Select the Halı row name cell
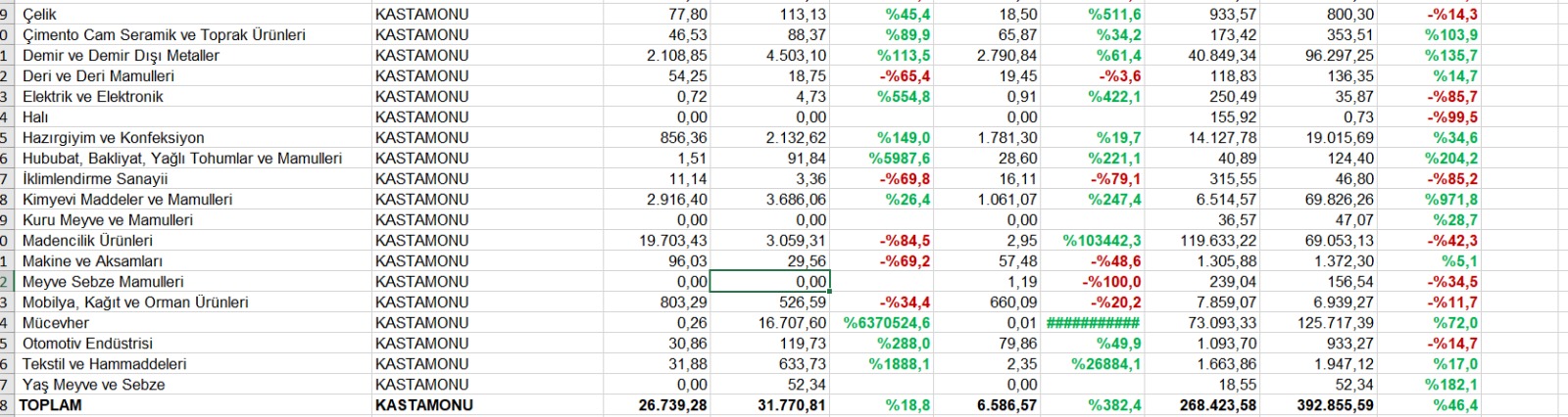 (35, 117)
